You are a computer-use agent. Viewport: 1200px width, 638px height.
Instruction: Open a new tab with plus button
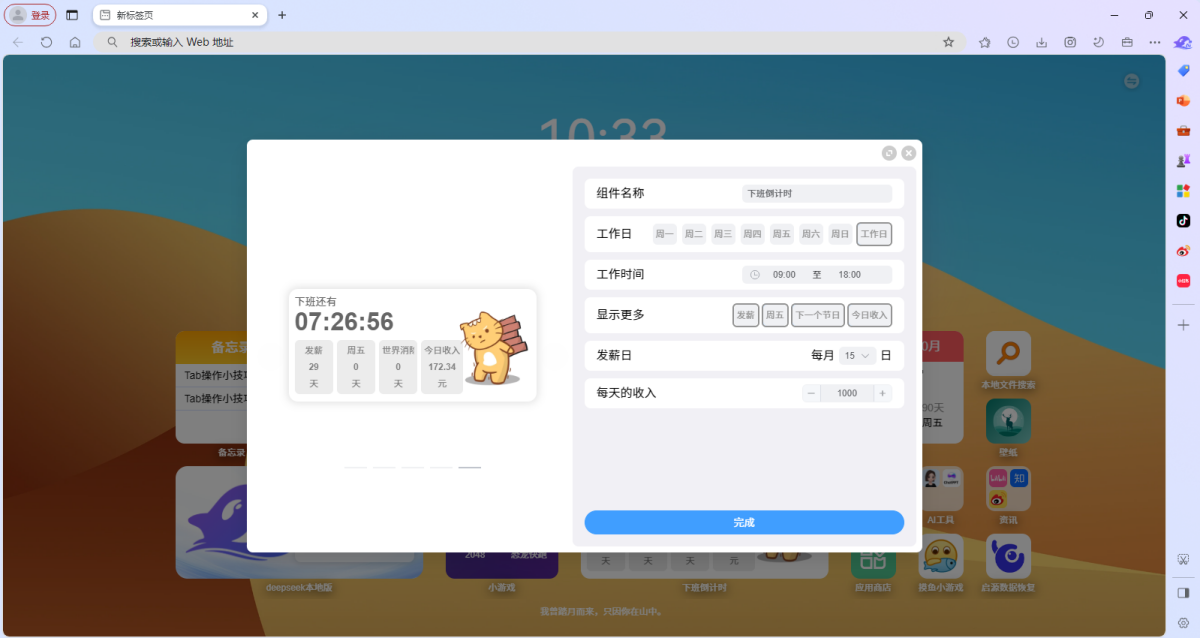(x=282, y=15)
